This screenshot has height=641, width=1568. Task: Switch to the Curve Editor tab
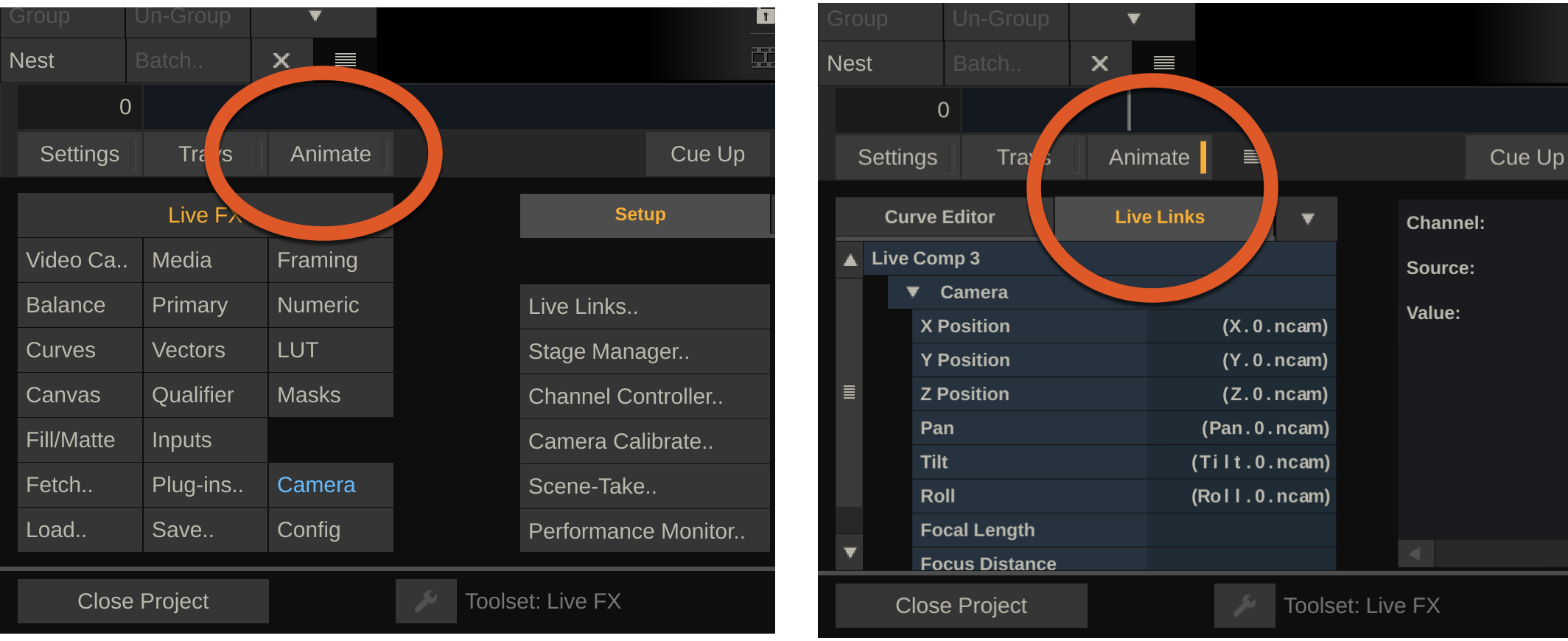(x=939, y=217)
